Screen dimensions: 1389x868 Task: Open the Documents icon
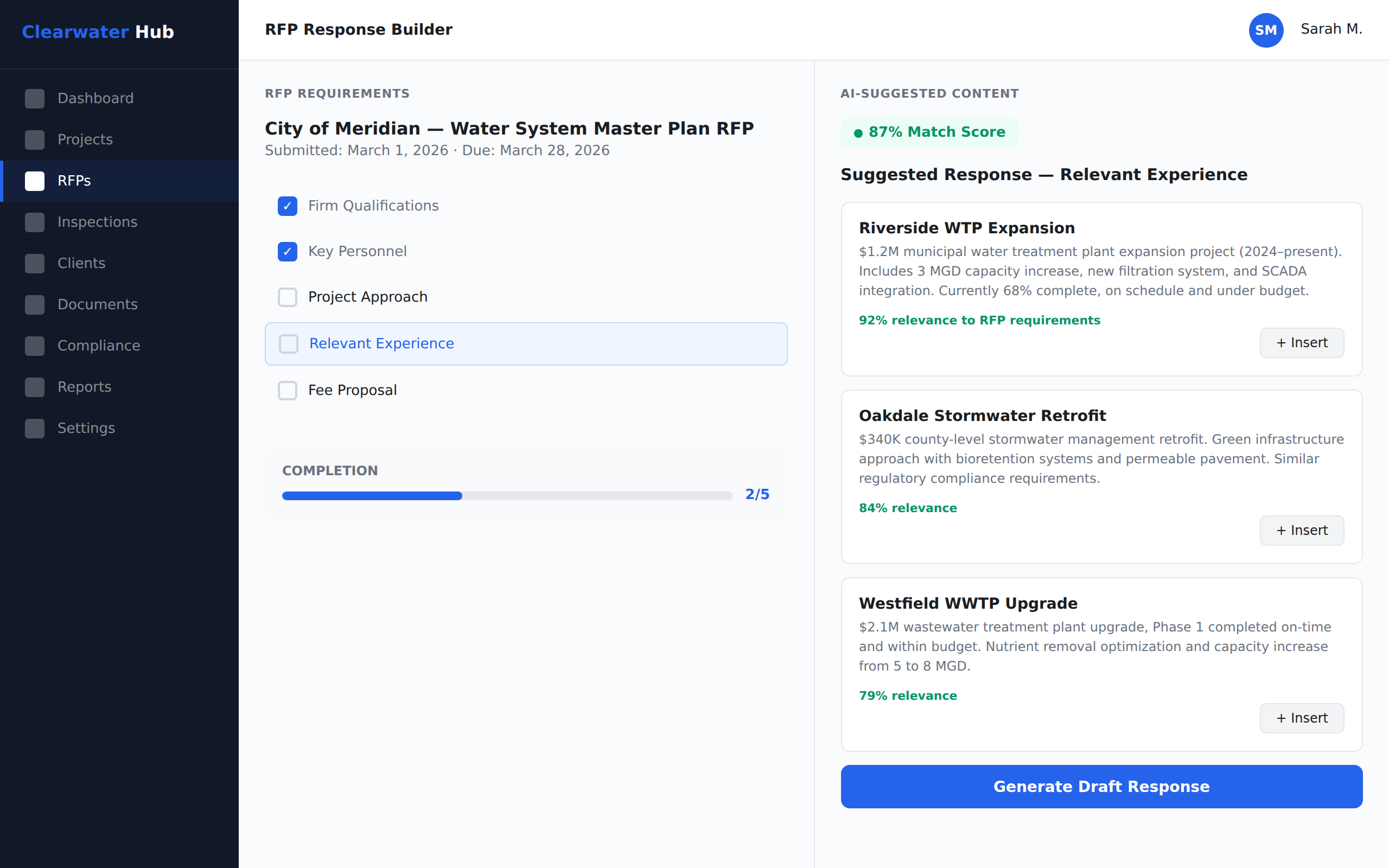[34, 304]
